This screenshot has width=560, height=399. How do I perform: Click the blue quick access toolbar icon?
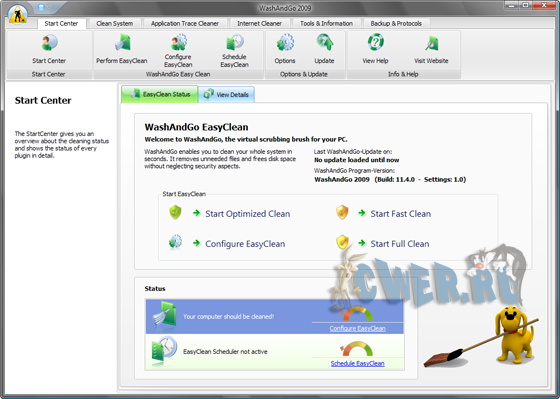[x=41, y=7]
